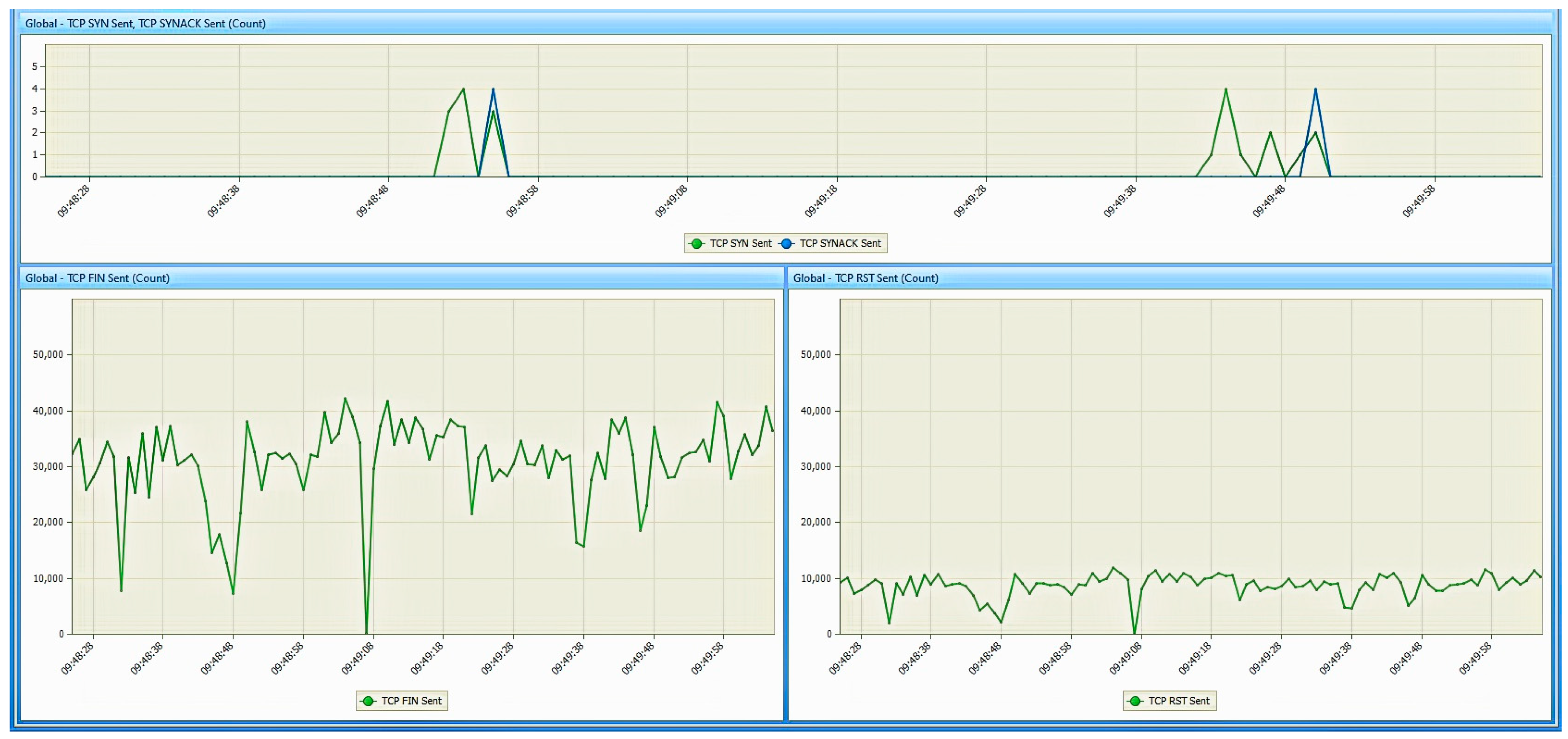Image resolution: width=1568 pixels, height=739 pixels.
Task: Select the Global TCP FIN Sent panel title
Action: coord(97,278)
